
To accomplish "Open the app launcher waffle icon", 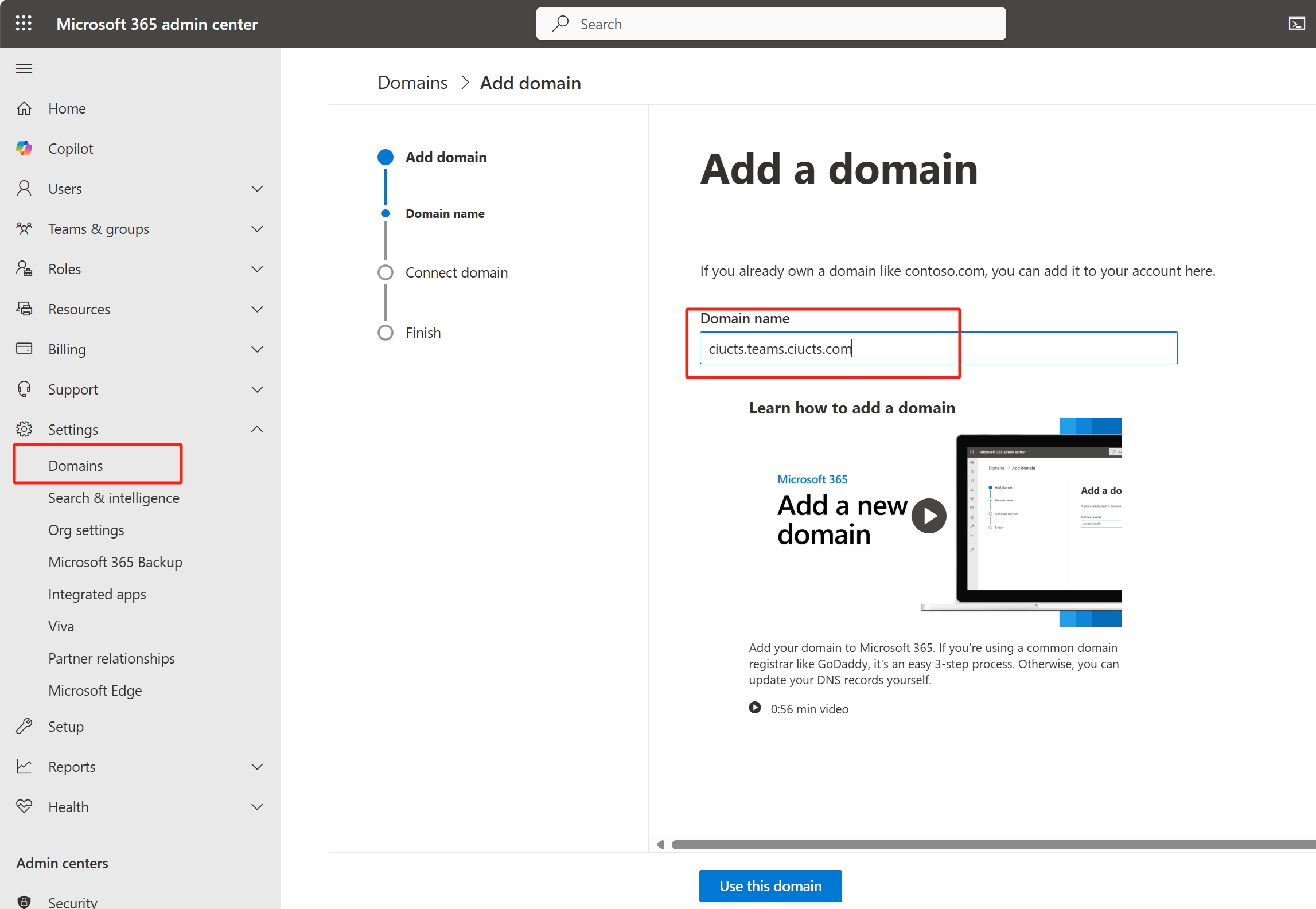I will click(x=24, y=24).
